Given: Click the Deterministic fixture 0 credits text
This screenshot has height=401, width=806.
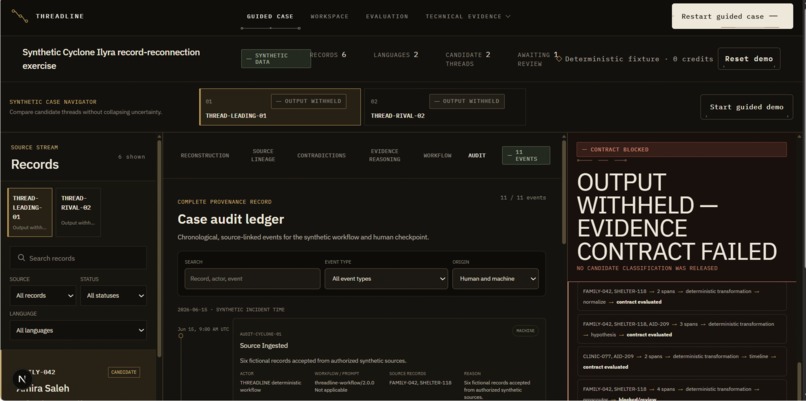Looking at the screenshot, I should tap(639, 59).
